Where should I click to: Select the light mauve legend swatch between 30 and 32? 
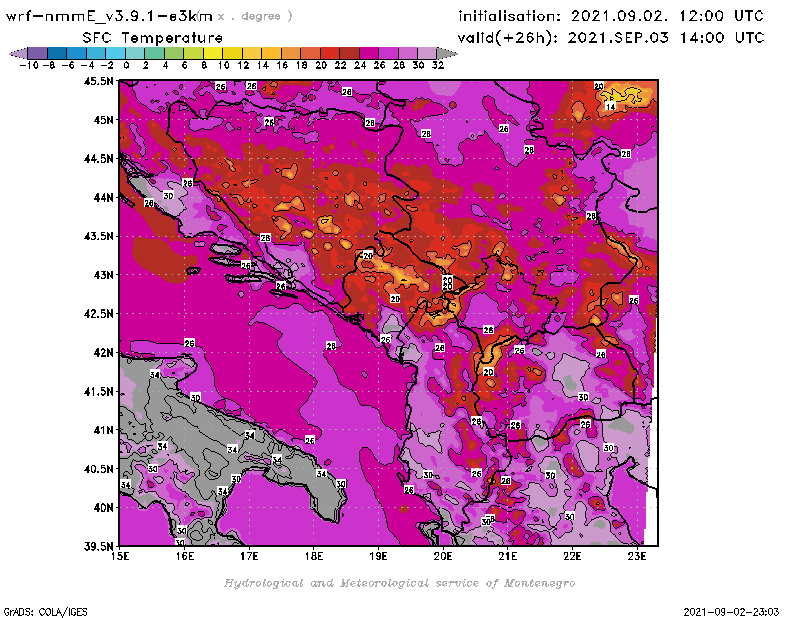pos(427,54)
